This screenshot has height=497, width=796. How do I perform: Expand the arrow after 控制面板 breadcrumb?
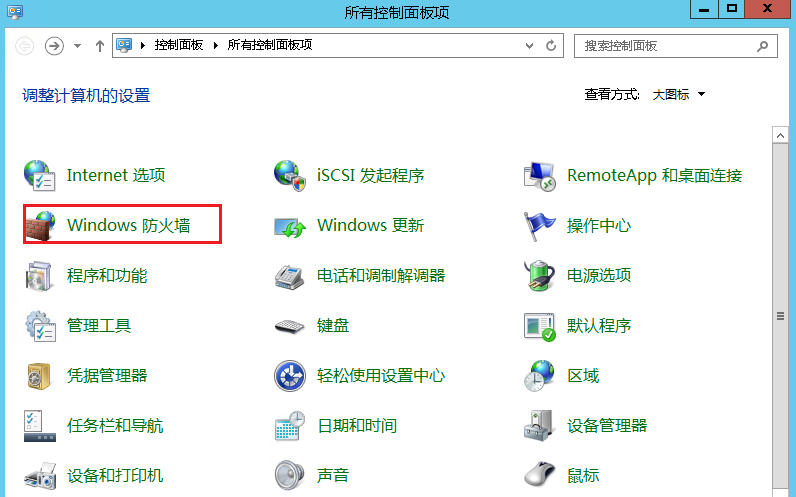(x=216, y=45)
